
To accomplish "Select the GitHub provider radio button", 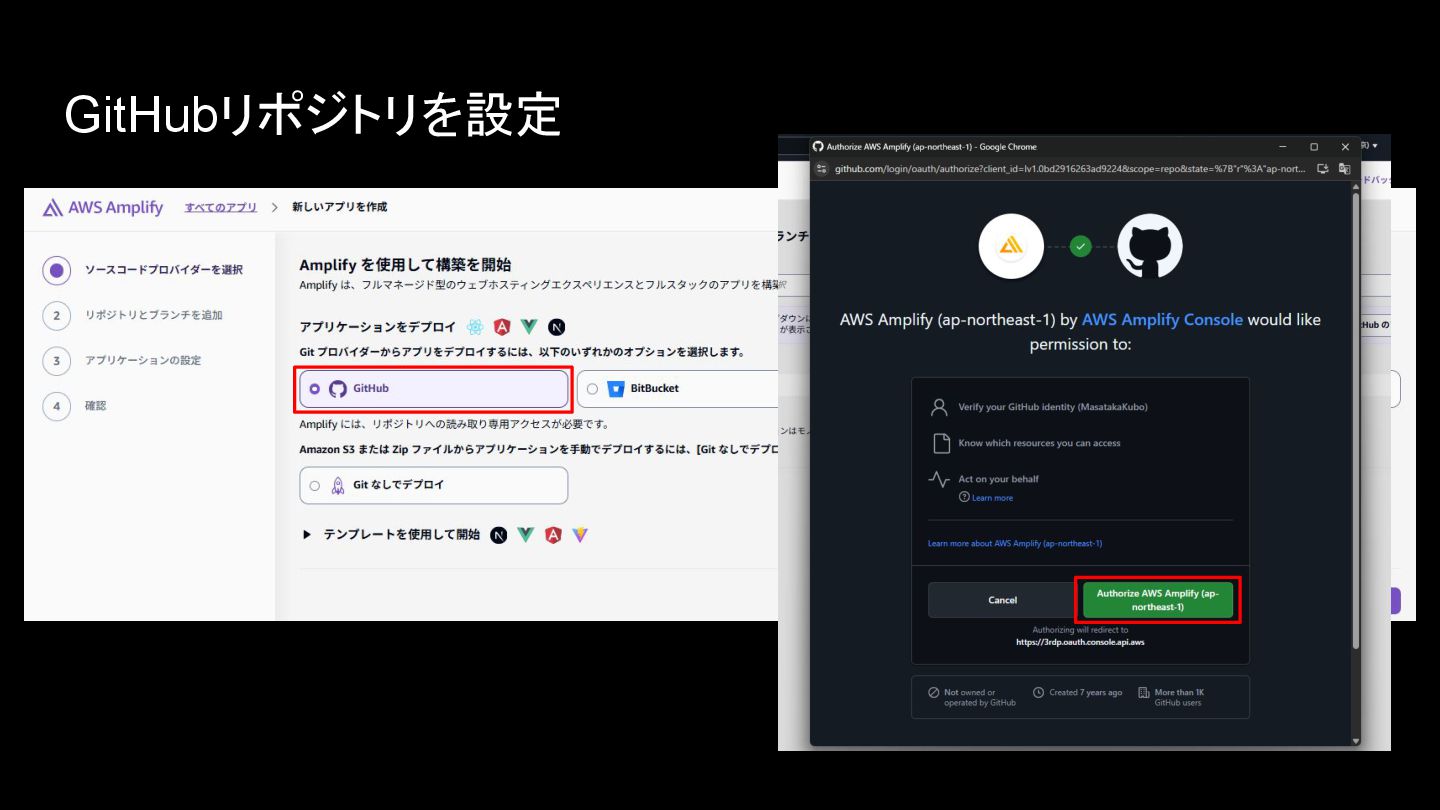I will (x=315, y=389).
